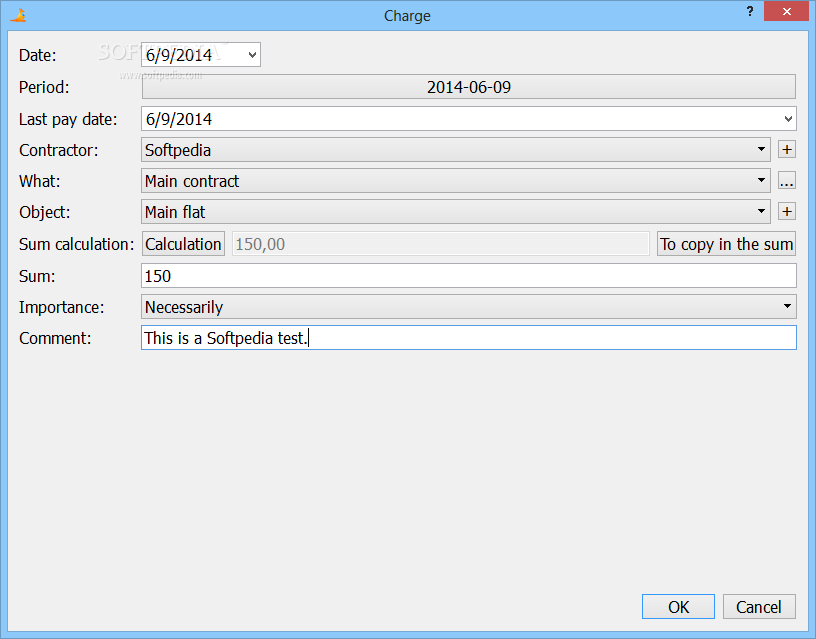
Task: Click the Calculation button
Action: (183, 244)
